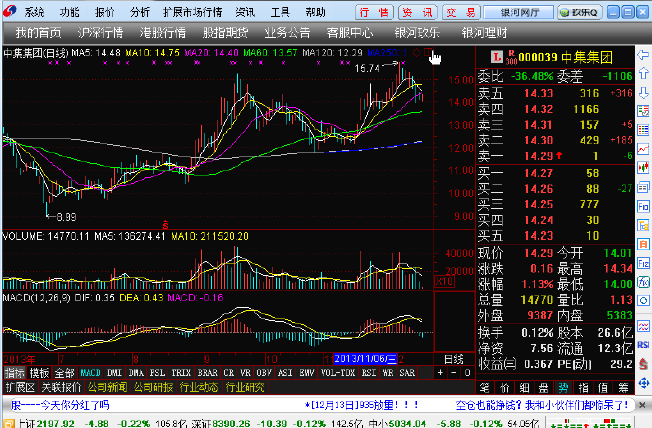Click the 行情 button
Image resolution: width=652 pixels, height=428 pixels.
(374, 12)
